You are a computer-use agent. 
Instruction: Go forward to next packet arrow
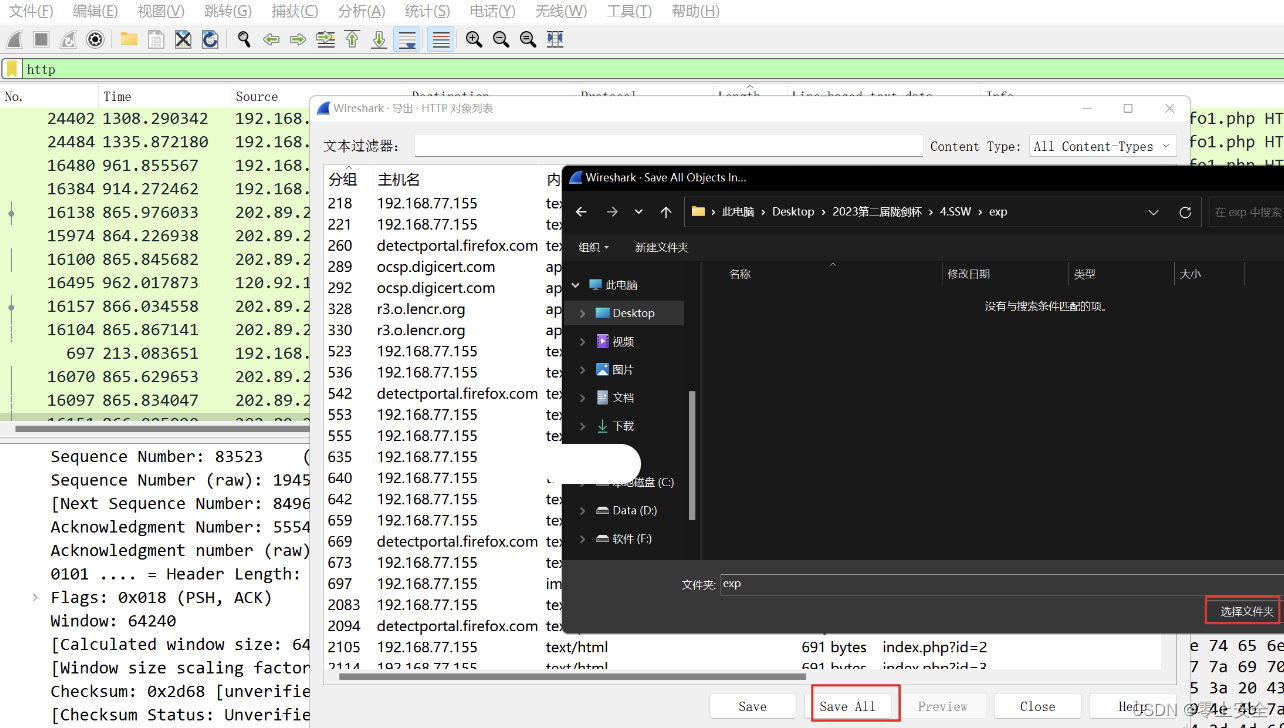298,40
